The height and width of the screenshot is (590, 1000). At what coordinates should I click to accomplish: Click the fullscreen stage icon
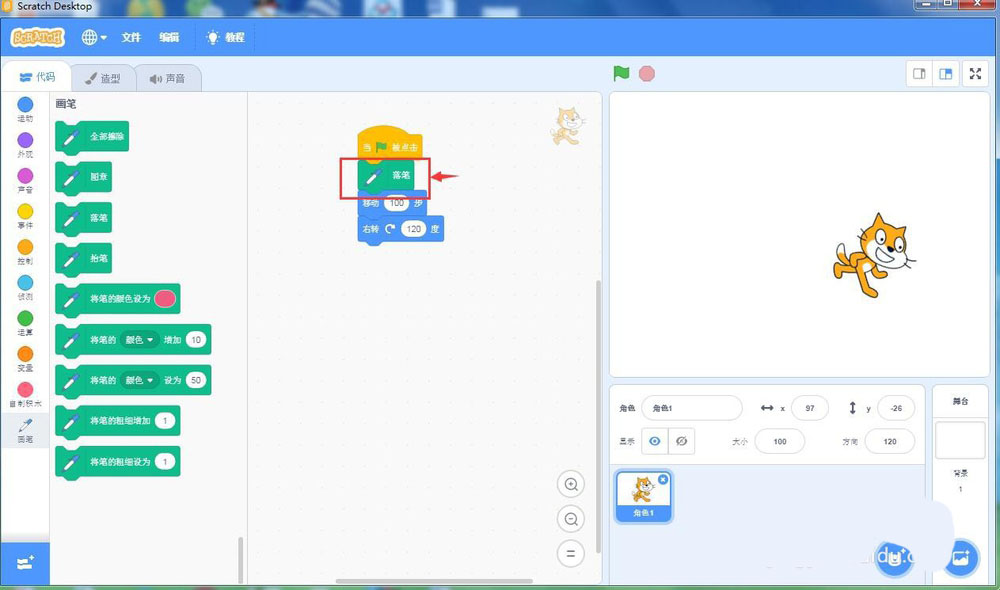coord(975,73)
